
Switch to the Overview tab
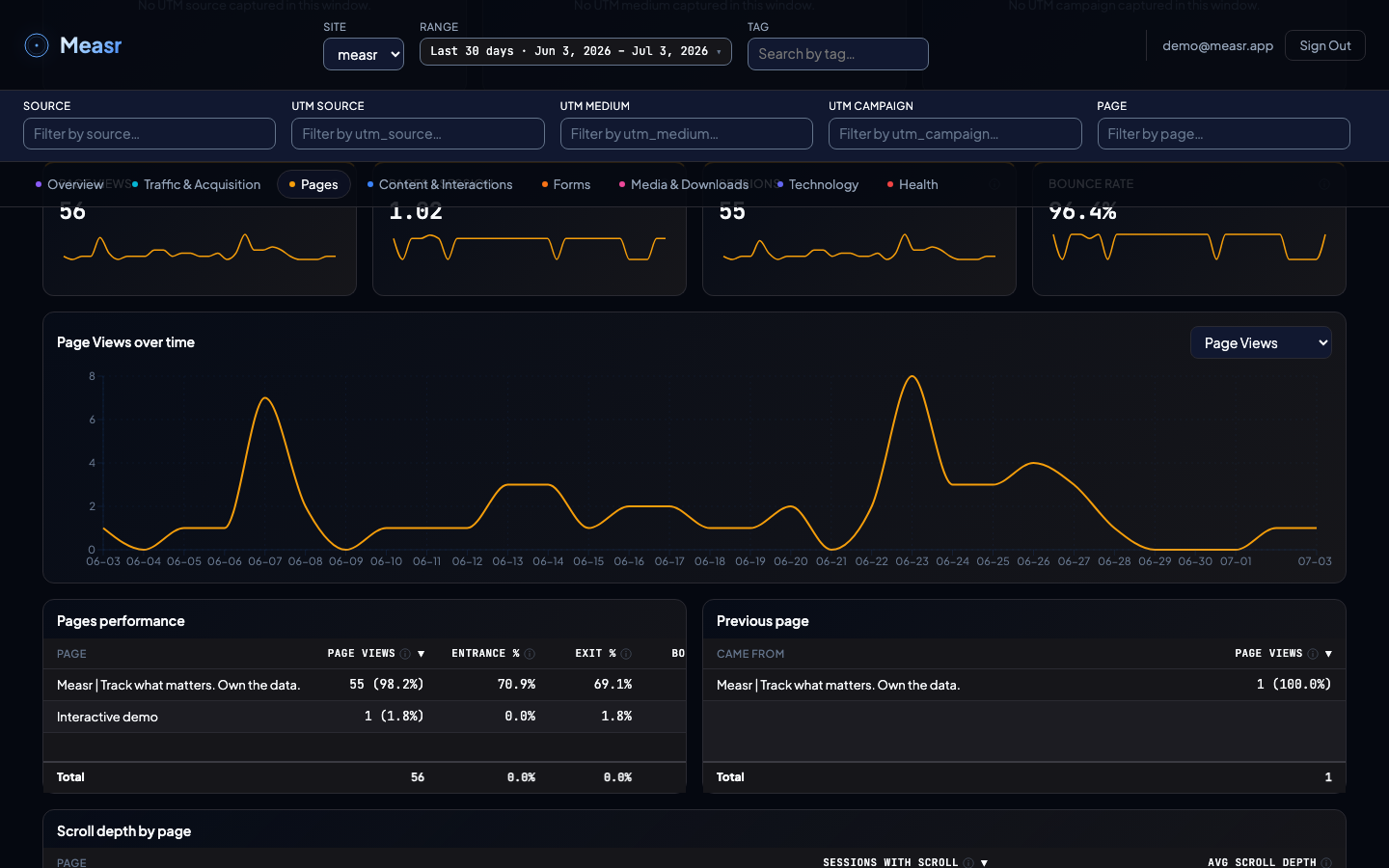(69, 184)
